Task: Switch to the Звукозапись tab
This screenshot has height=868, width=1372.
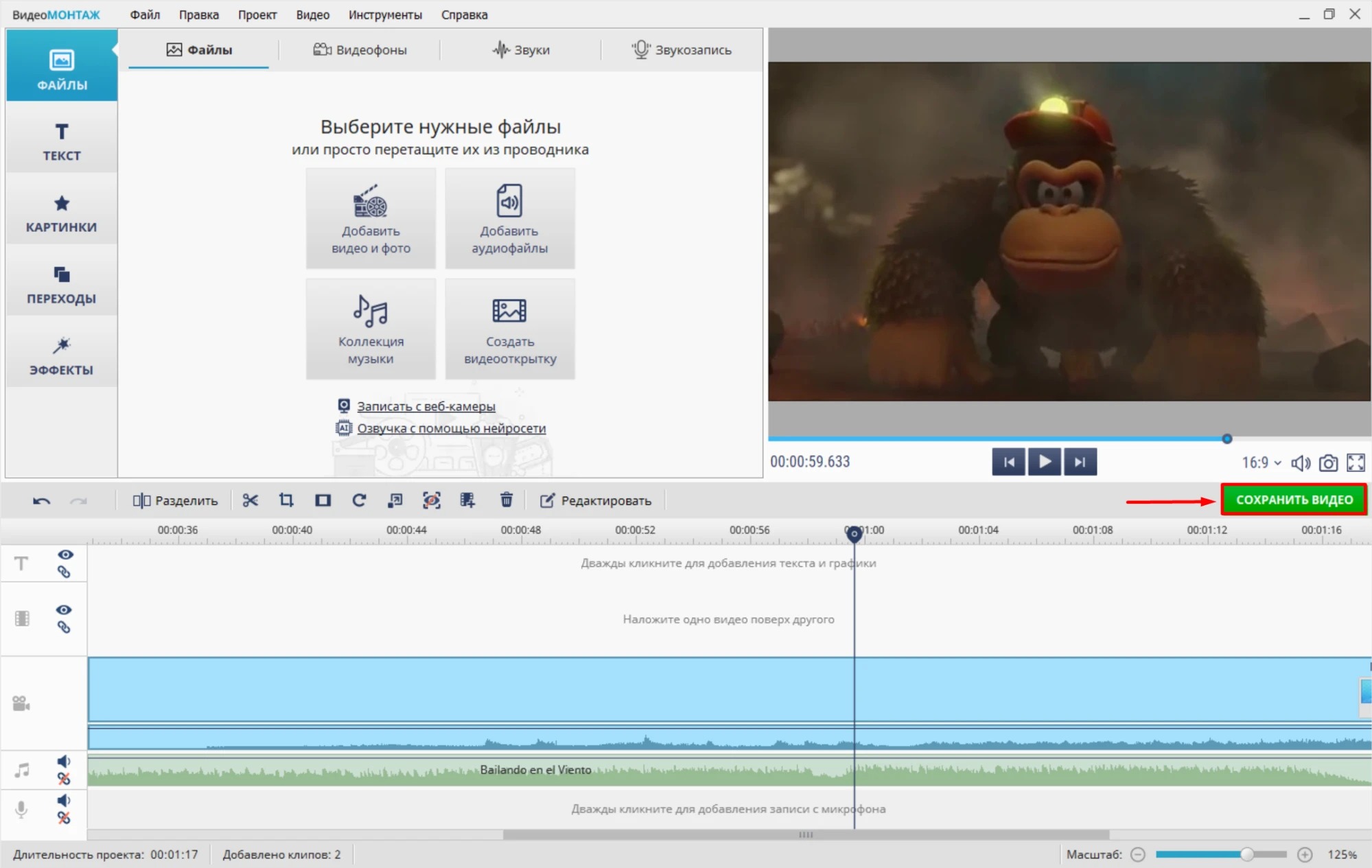Action: 682,49
